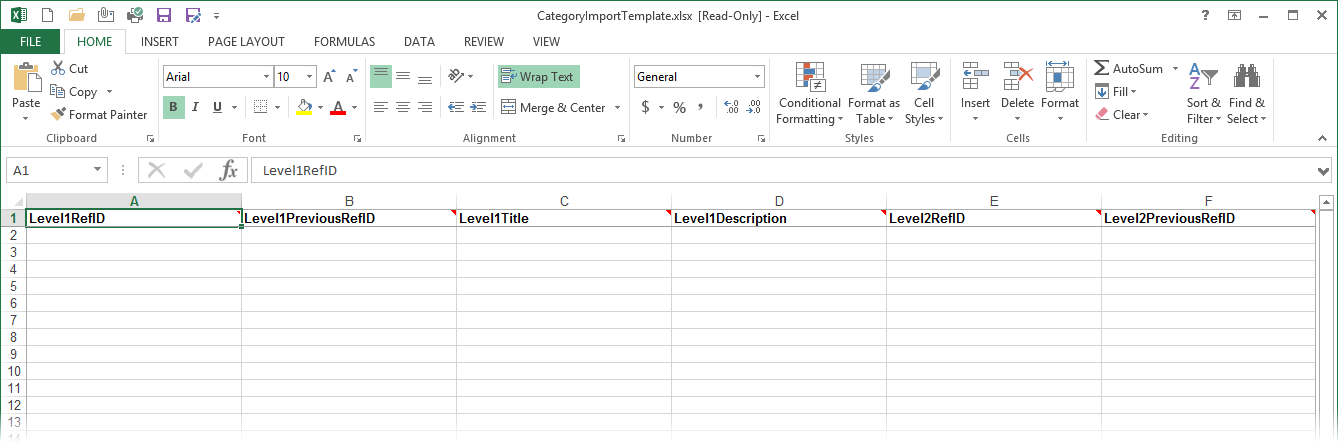The height and width of the screenshot is (443, 1338).
Task: Apply the yellow Fill Color swatch
Action: [x=304, y=107]
